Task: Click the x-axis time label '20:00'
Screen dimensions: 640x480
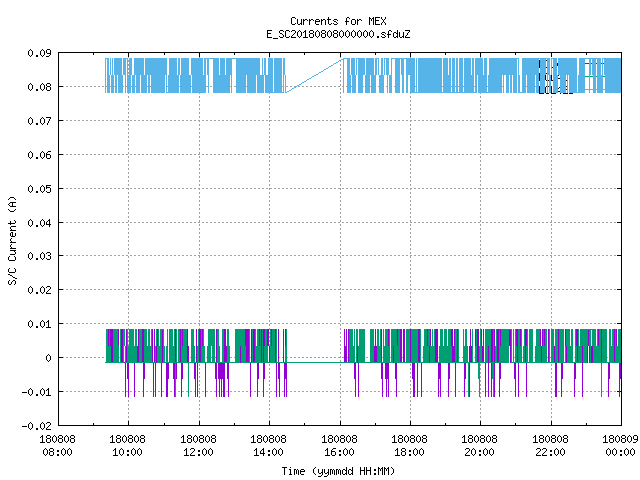Action: [x=480, y=452]
